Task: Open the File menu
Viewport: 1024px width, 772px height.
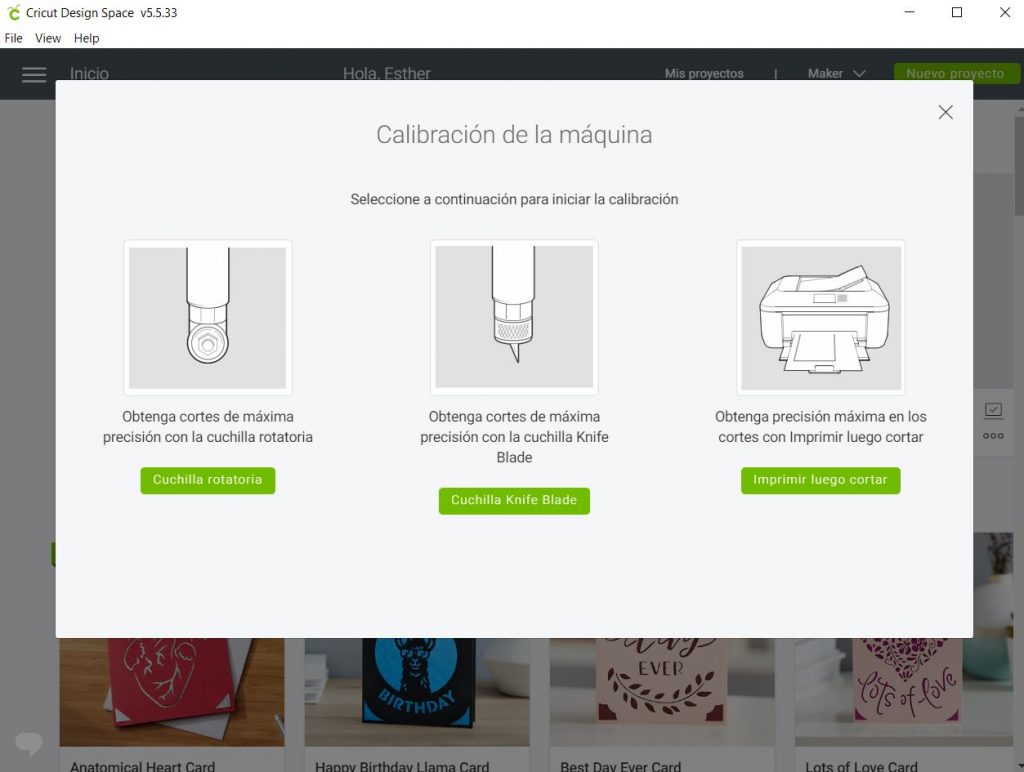Action: (x=14, y=38)
